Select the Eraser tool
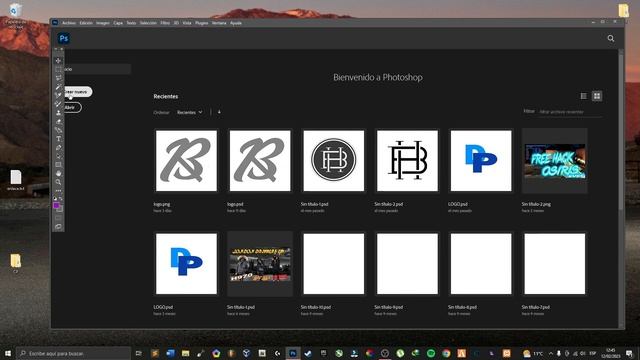 click(x=58, y=121)
